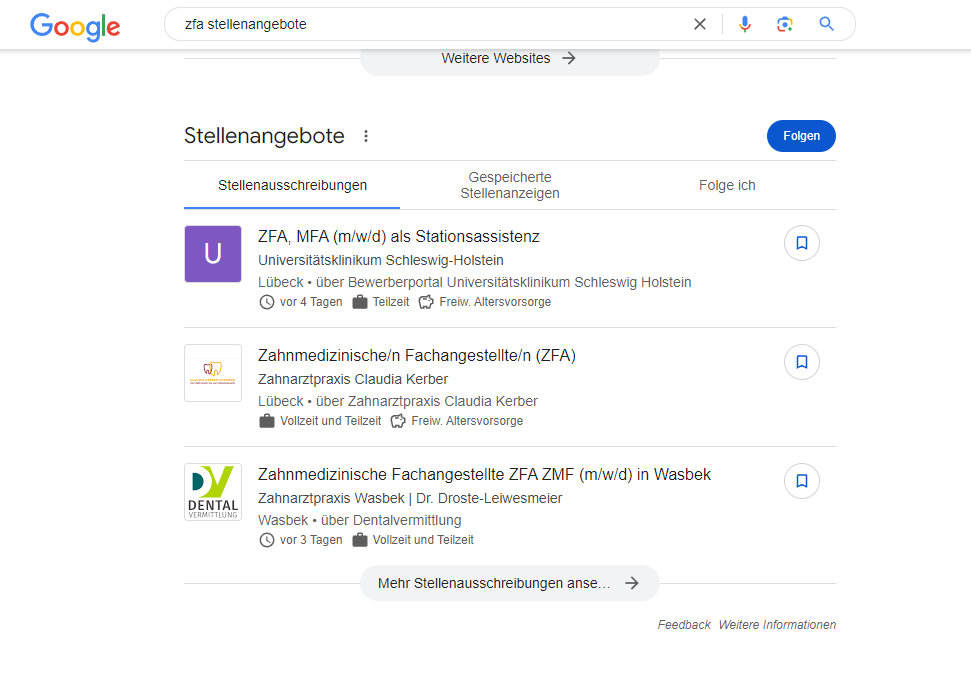Click Zahnarztpraxis Claudia Kerber logo thumbnail

[213, 373]
